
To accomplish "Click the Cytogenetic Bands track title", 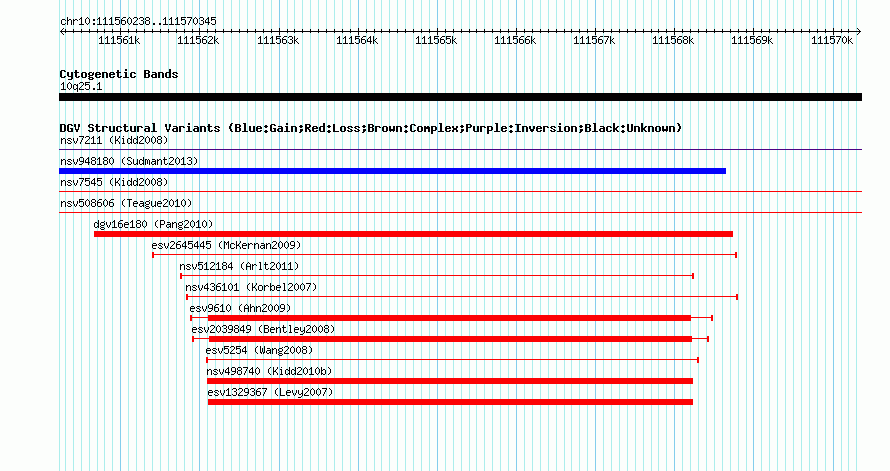I will [x=119, y=74].
